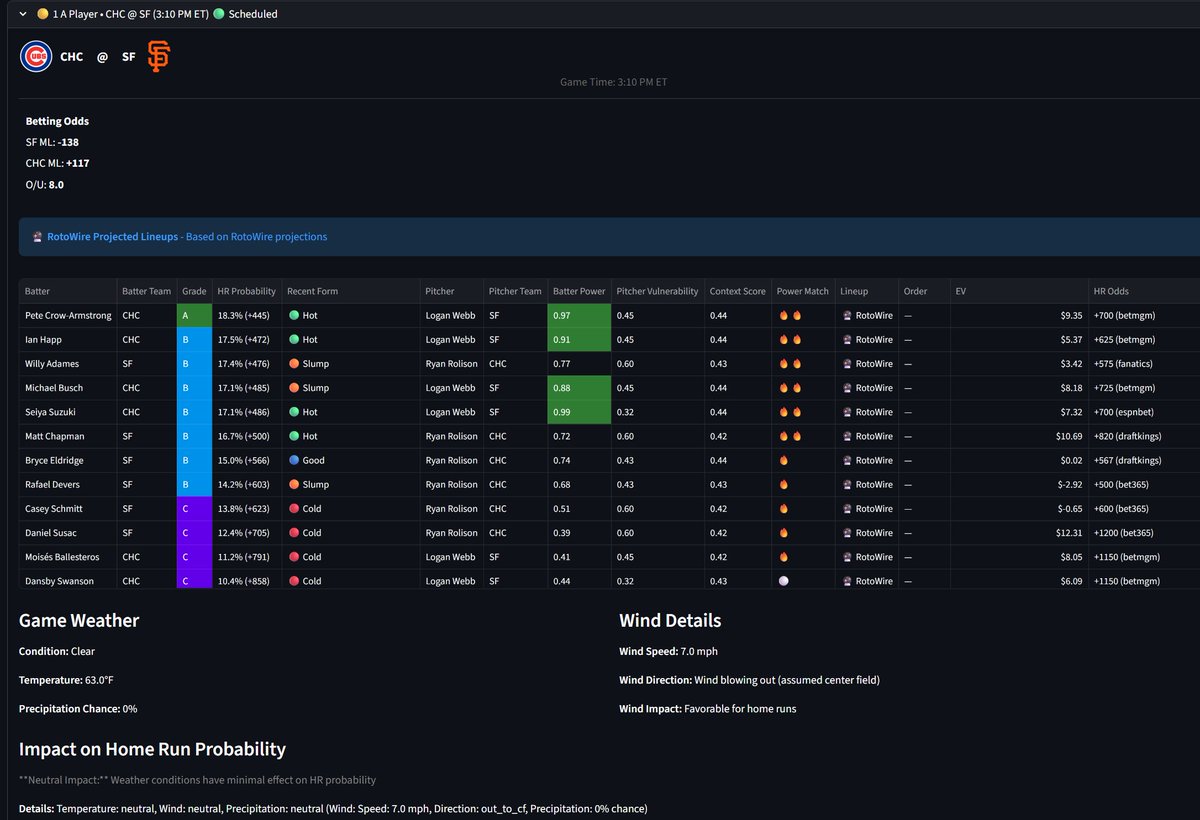Click the blue Good dot for Bryce Eldridge
The width and height of the screenshot is (1200, 820).
[x=293, y=460]
